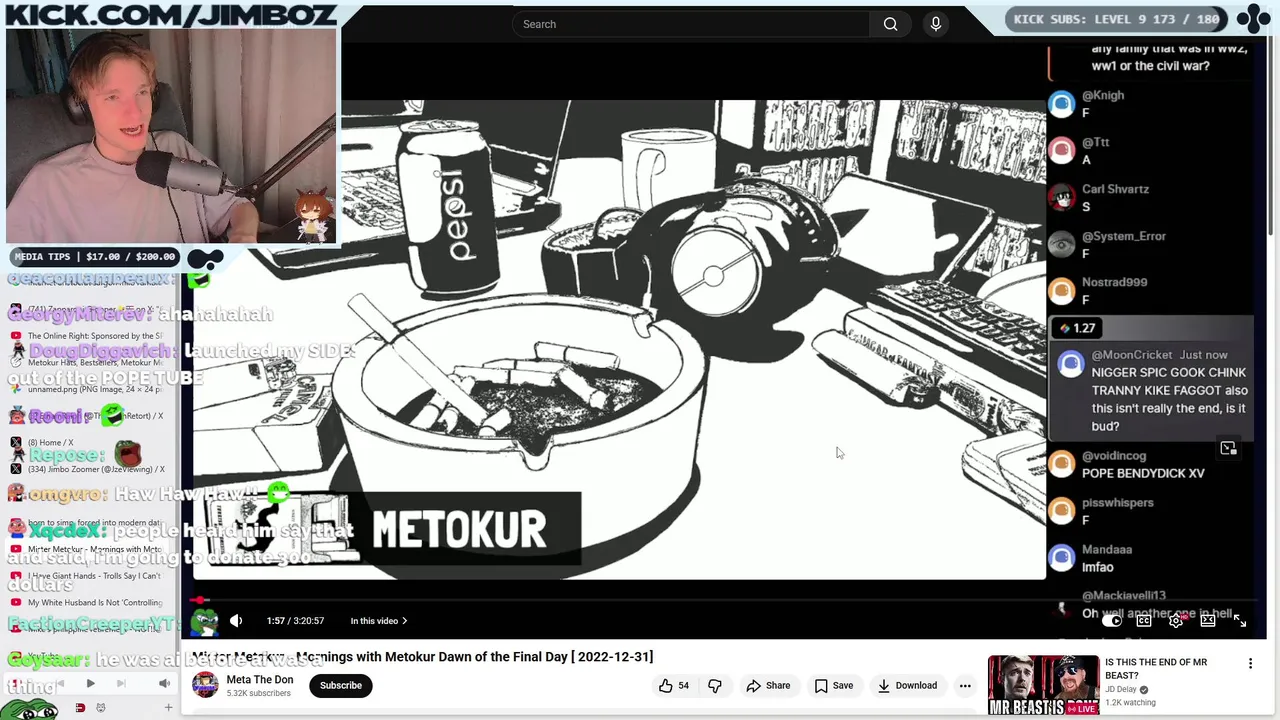
Task: Click Carl Shvartz's chat avatar
Action: click(1061, 197)
